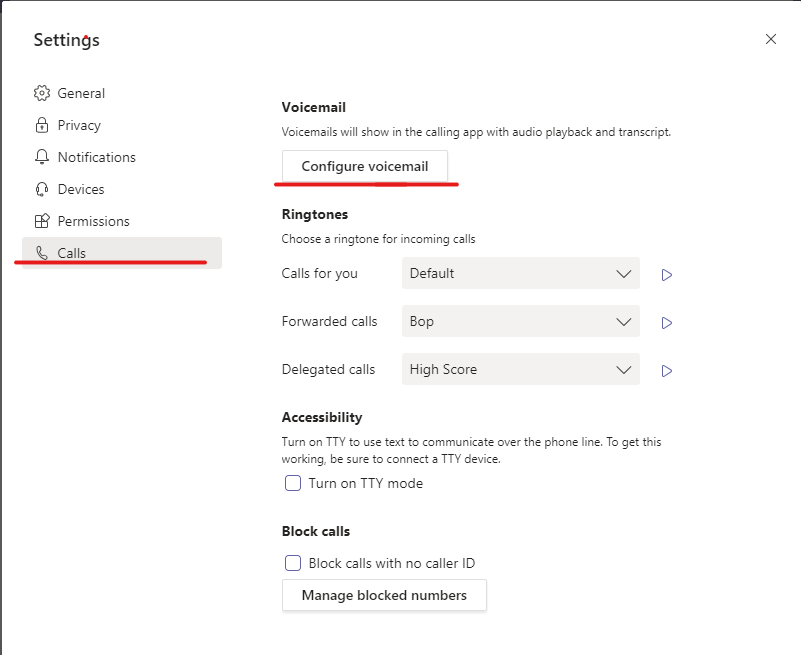Preview the Delegated calls ringtone
801x655 pixels.
pyautogui.click(x=666, y=371)
